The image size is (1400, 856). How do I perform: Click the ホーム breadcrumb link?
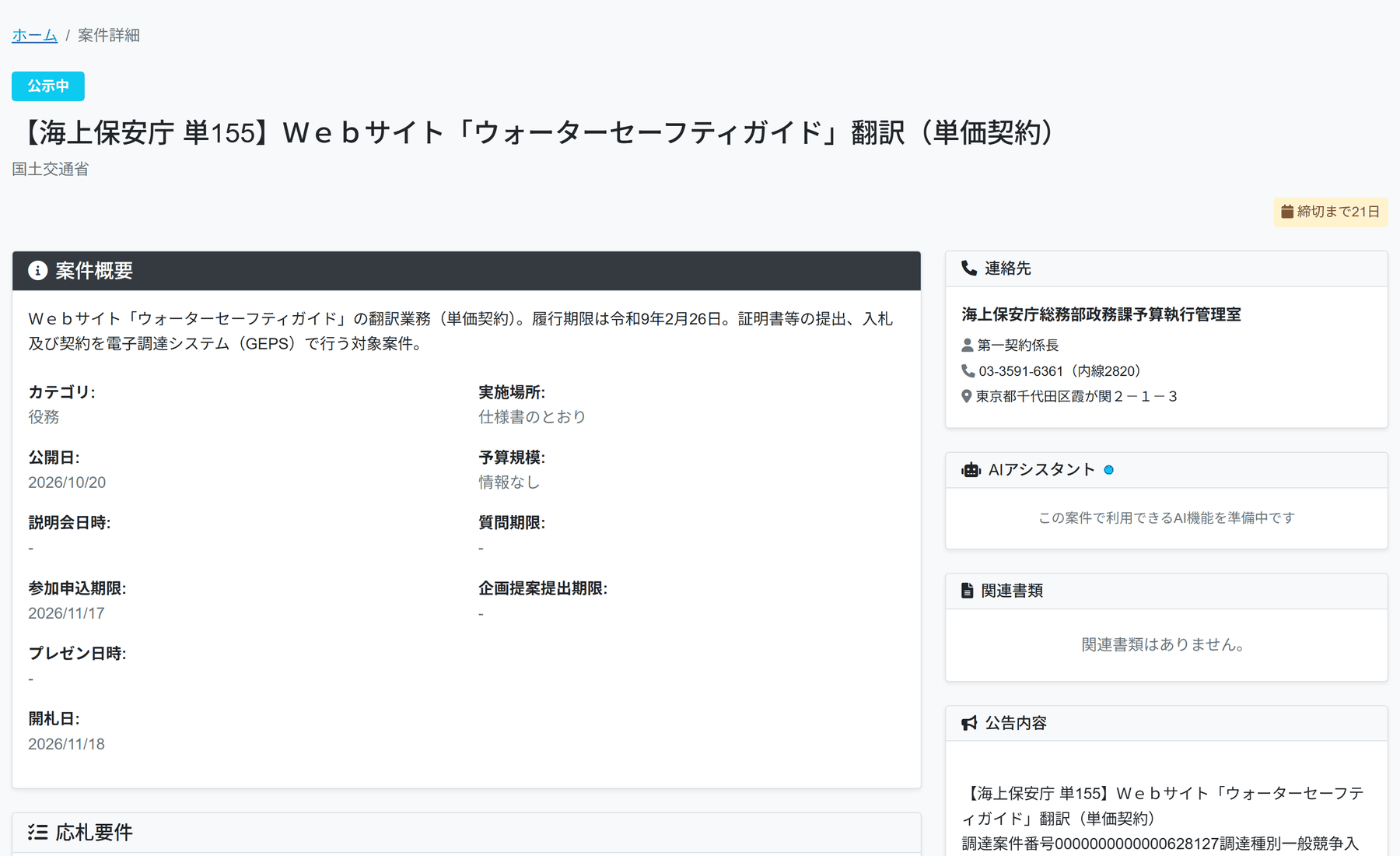34,35
